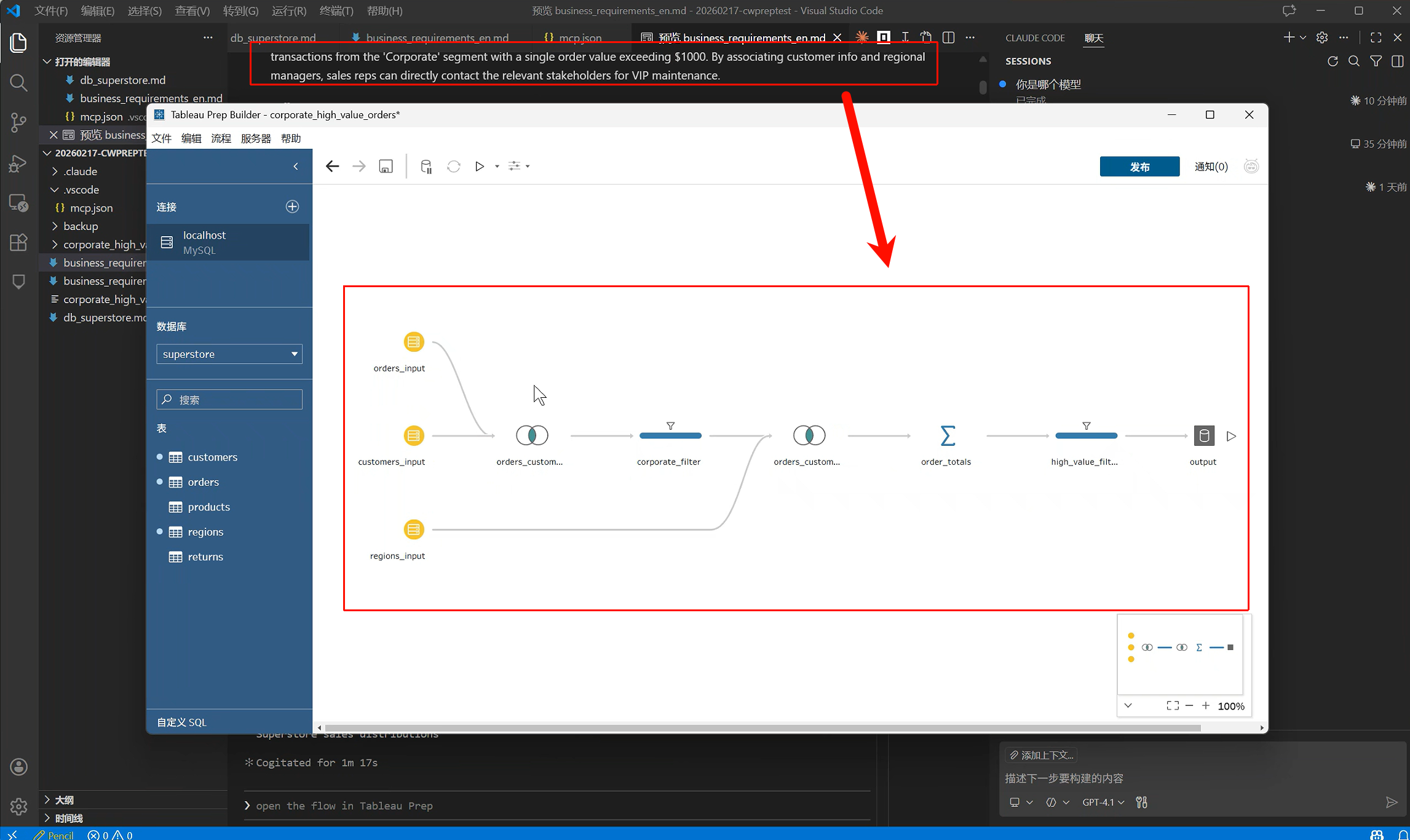Screen dimensions: 1410x840
Task: Collapse the flow navigator minimap chevron
Action: click(1128, 705)
